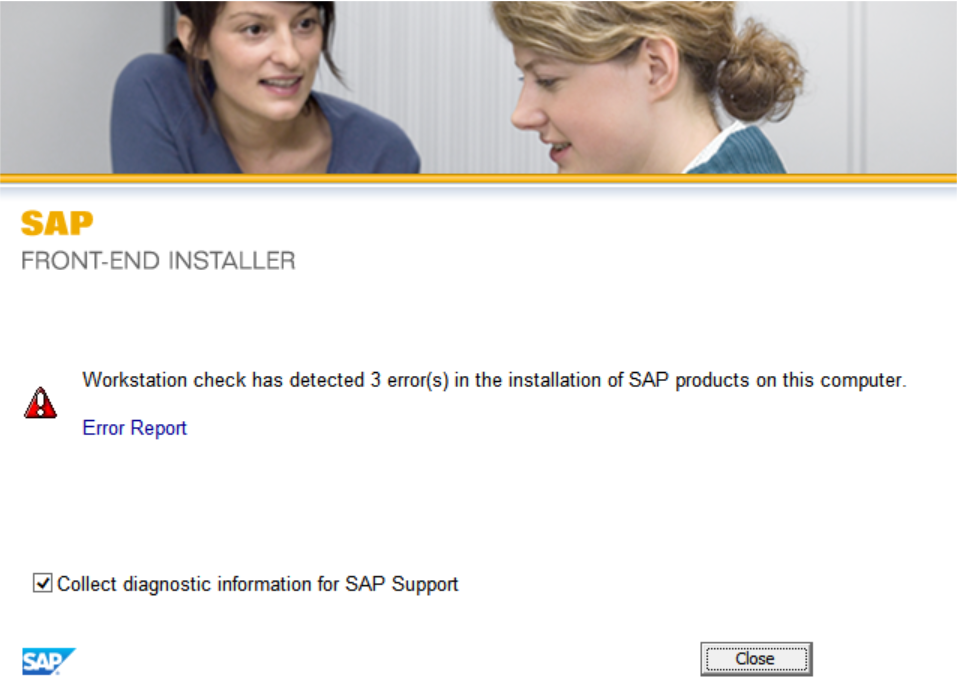This screenshot has width=957, height=695.
Task: Click the FRONT-END INSTALLER title text
Action: pos(158,261)
